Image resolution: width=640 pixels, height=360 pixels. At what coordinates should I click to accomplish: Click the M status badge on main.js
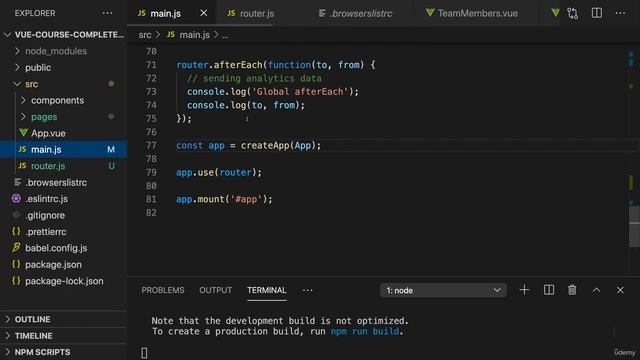tap(111, 150)
